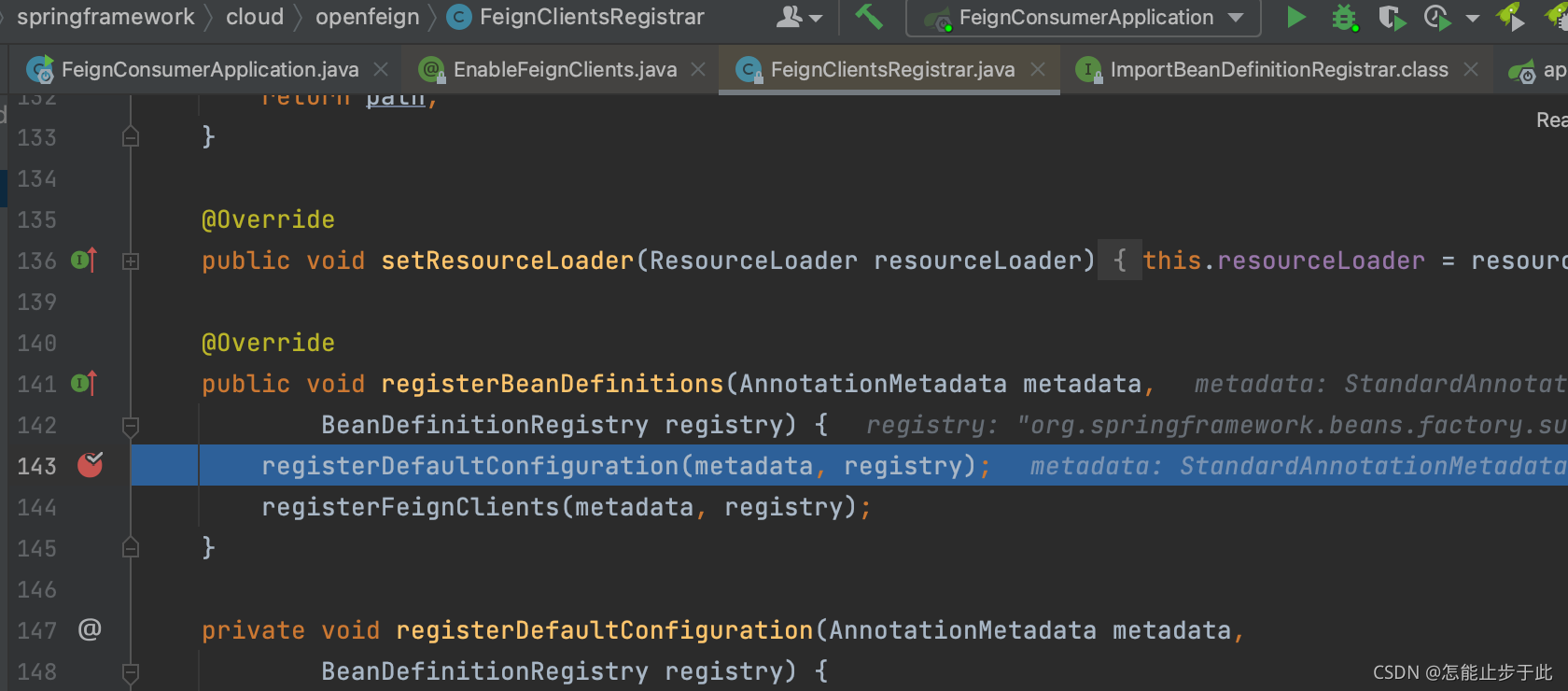
Task: Click the registerDefaultConfiguration declaration on line 147
Action: tap(605, 630)
